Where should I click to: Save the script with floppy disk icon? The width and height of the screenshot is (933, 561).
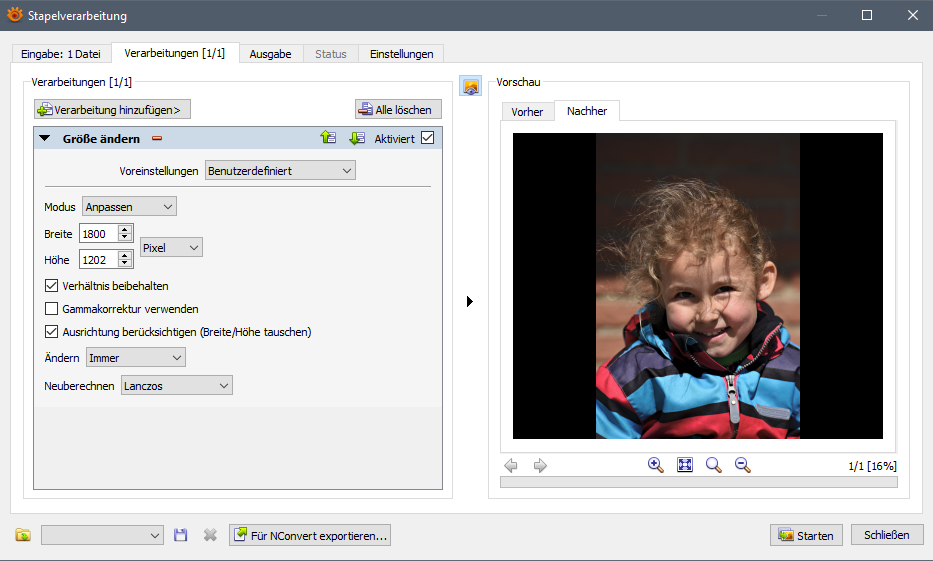[x=181, y=535]
